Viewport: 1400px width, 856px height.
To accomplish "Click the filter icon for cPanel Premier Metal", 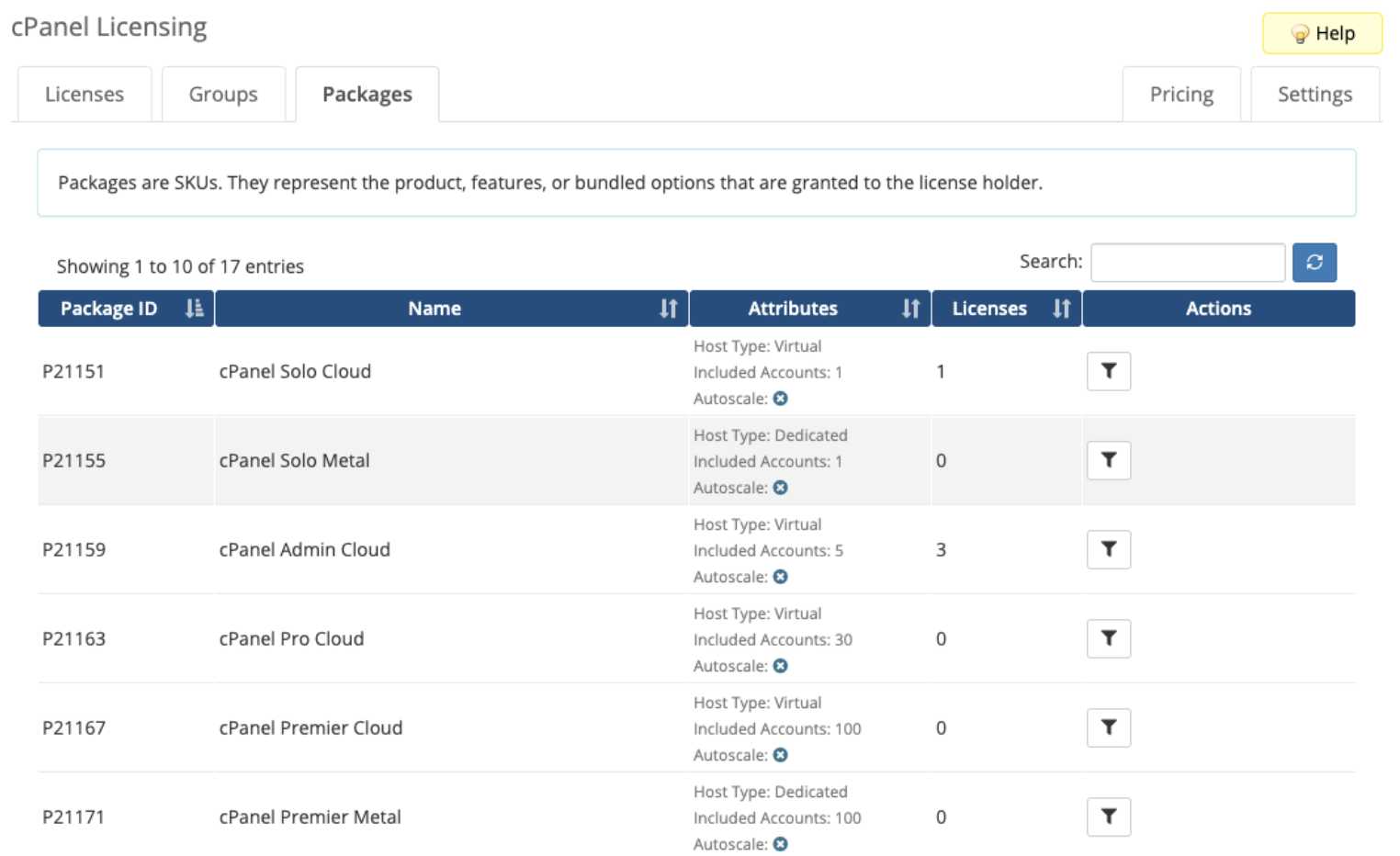I will coord(1109,817).
